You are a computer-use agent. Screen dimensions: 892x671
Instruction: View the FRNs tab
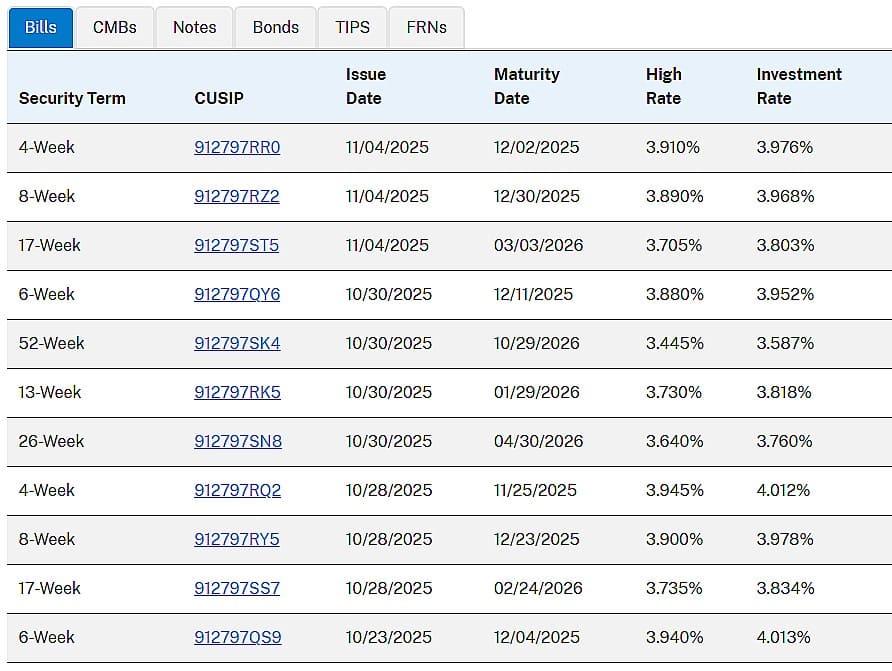click(x=426, y=27)
